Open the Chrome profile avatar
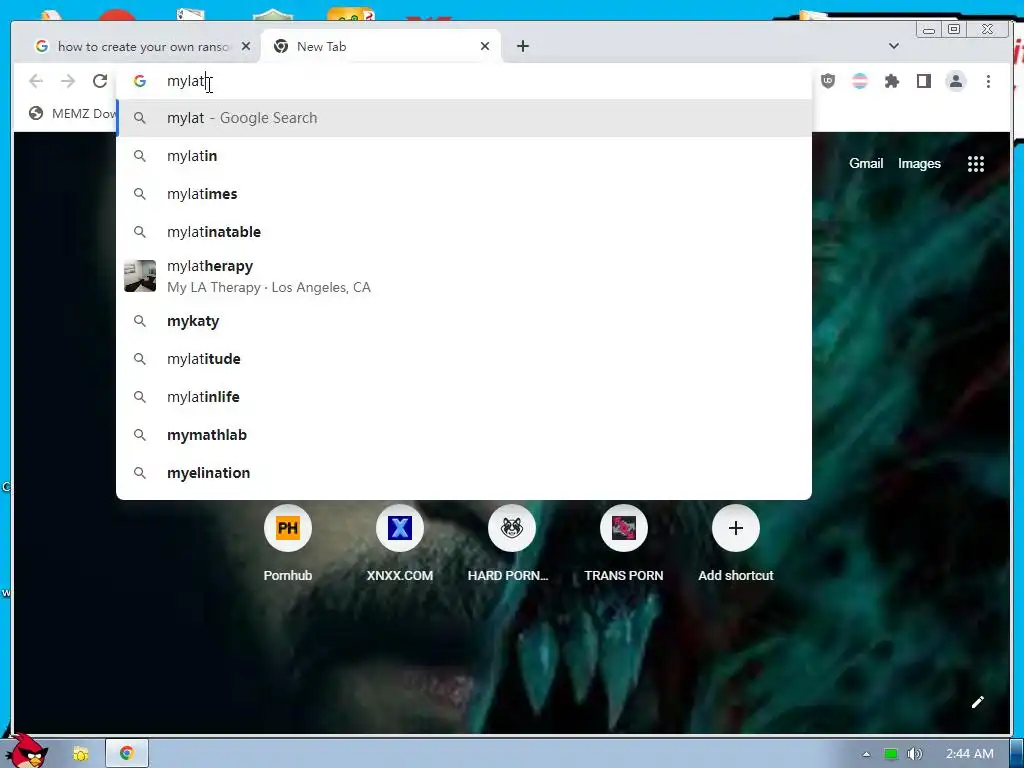1024x768 pixels. click(x=955, y=81)
